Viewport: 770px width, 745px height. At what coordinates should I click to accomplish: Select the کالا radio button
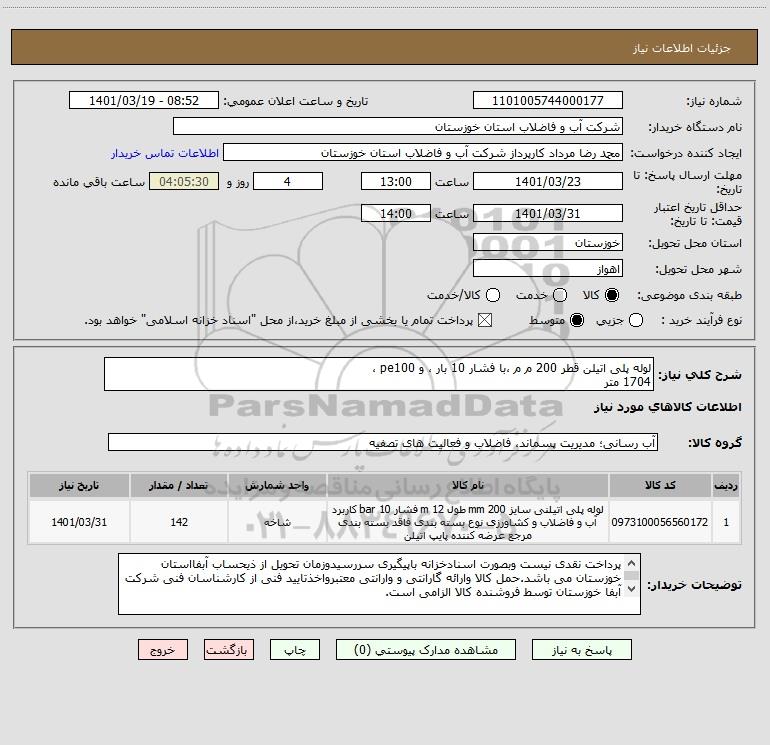(x=612, y=295)
